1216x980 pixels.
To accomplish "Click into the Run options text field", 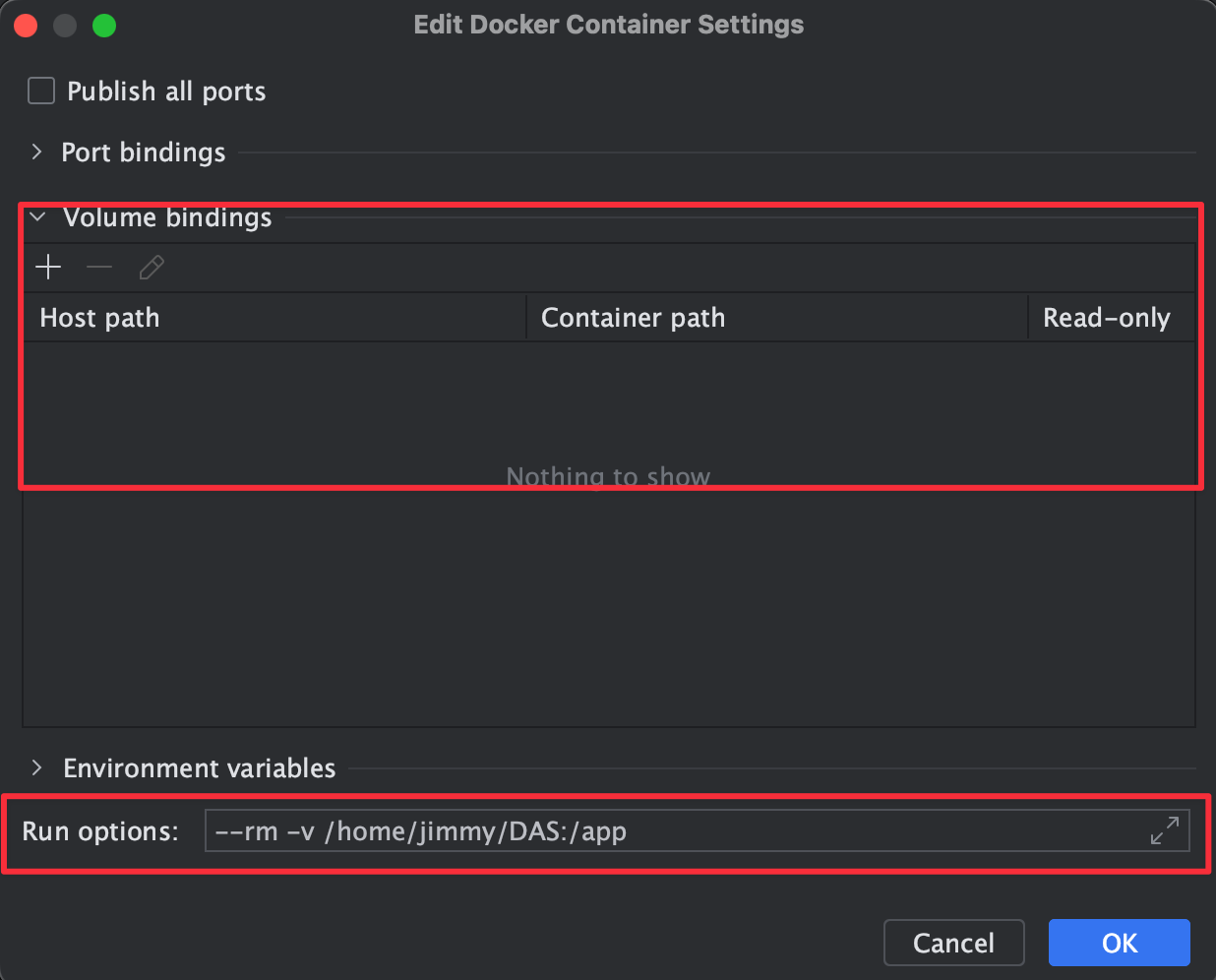I will [x=669, y=831].
